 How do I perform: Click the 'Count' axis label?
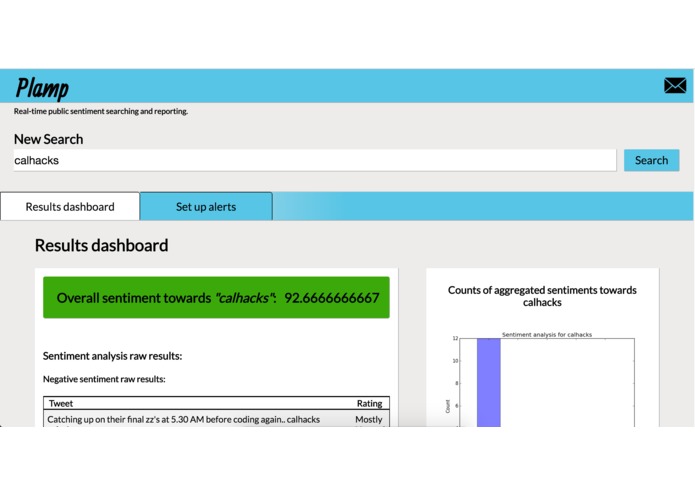pyautogui.click(x=447, y=406)
